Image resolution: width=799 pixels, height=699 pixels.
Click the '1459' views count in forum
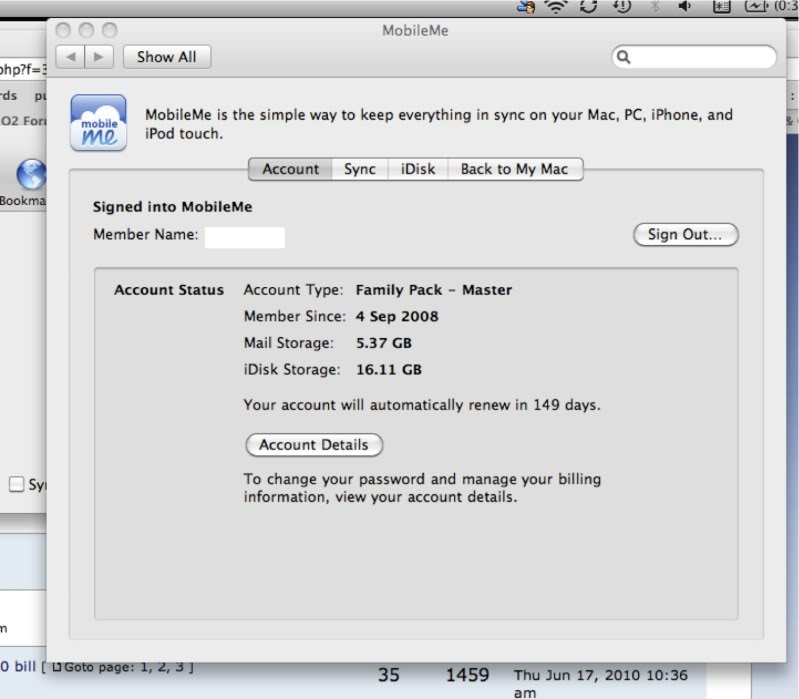pos(467,676)
